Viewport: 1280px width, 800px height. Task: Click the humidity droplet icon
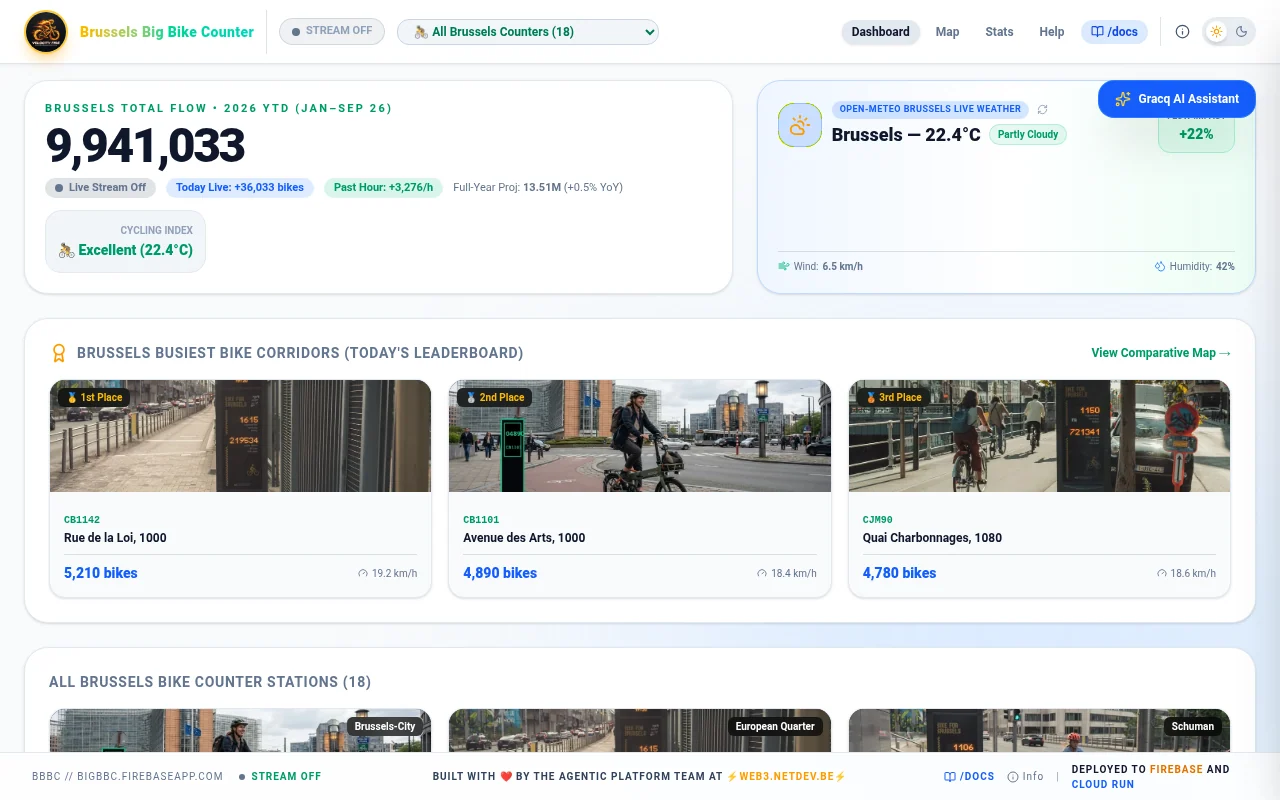tap(1160, 267)
